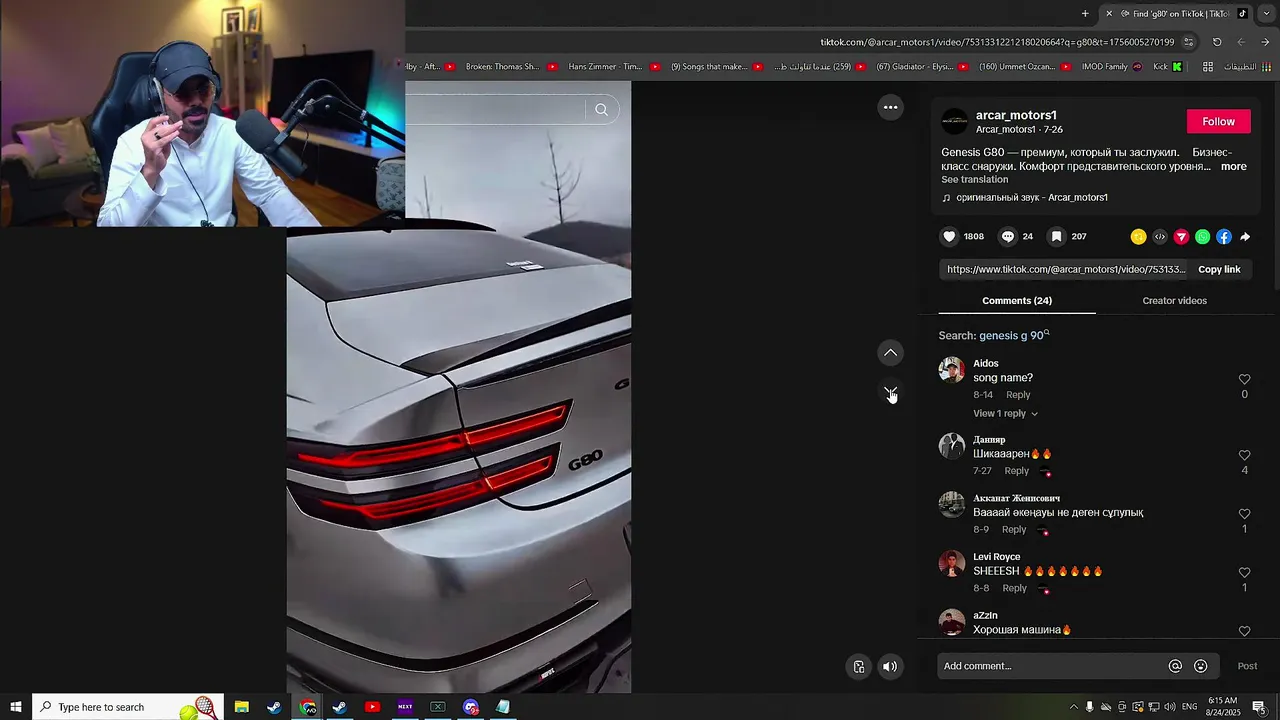Click the Add comment input field
Viewport: 1280px width, 720px height.
[1050, 666]
